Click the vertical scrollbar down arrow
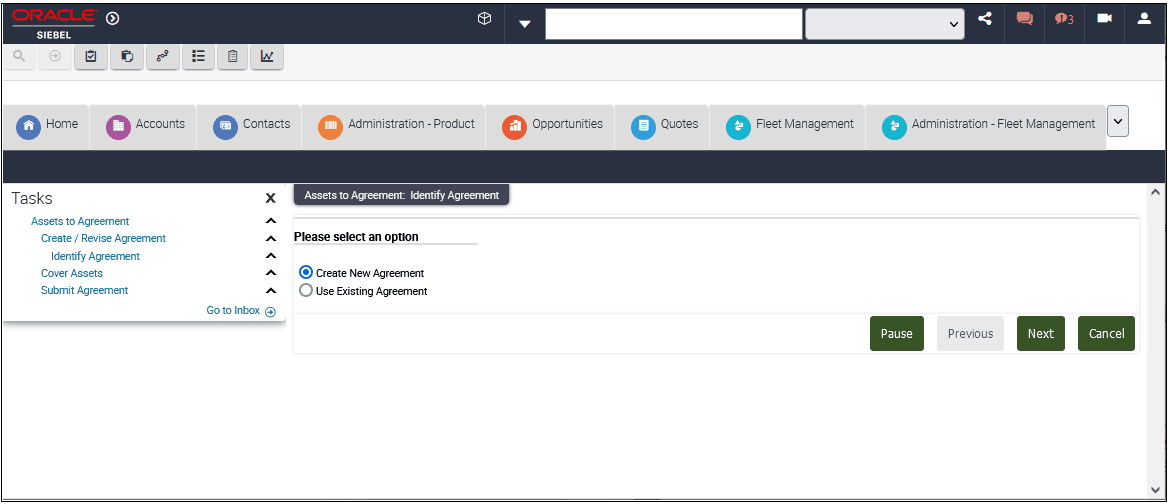The height and width of the screenshot is (504, 1169). pyautogui.click(x=1156, y=489)
